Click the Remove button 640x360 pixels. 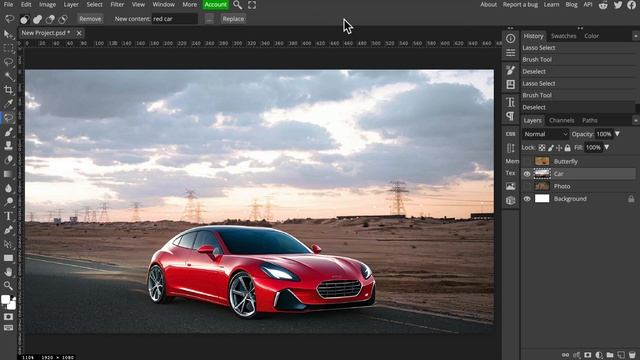pos(90,19)
